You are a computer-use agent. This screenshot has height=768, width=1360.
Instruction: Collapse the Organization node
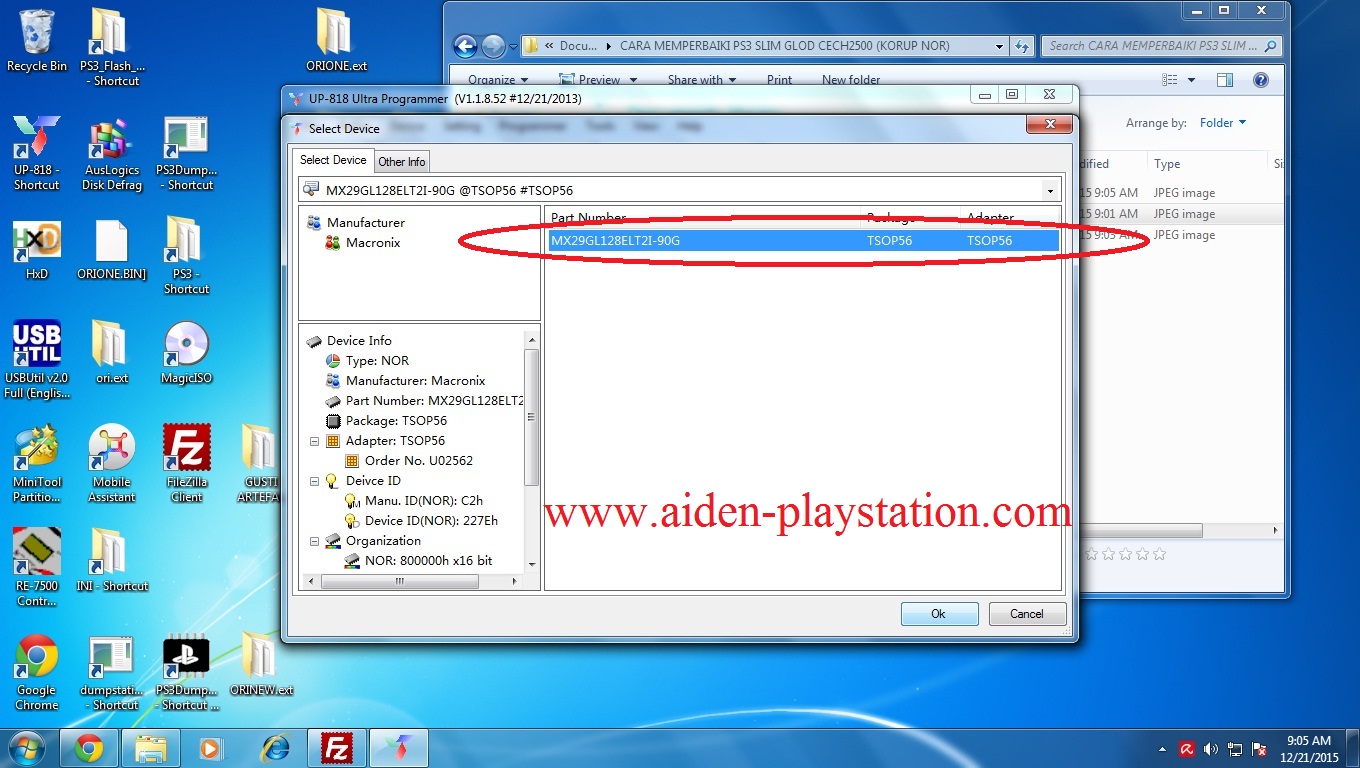(x=314, y=540)
